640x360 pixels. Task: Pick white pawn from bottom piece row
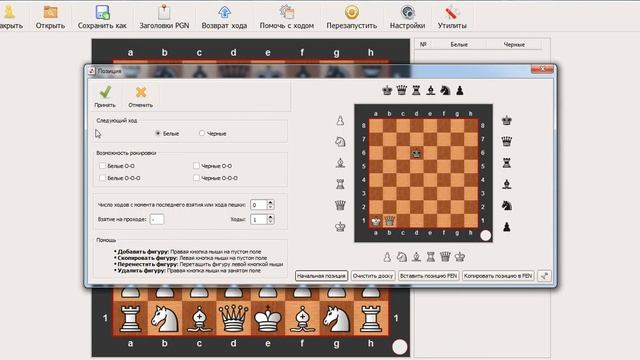[387, 257]
